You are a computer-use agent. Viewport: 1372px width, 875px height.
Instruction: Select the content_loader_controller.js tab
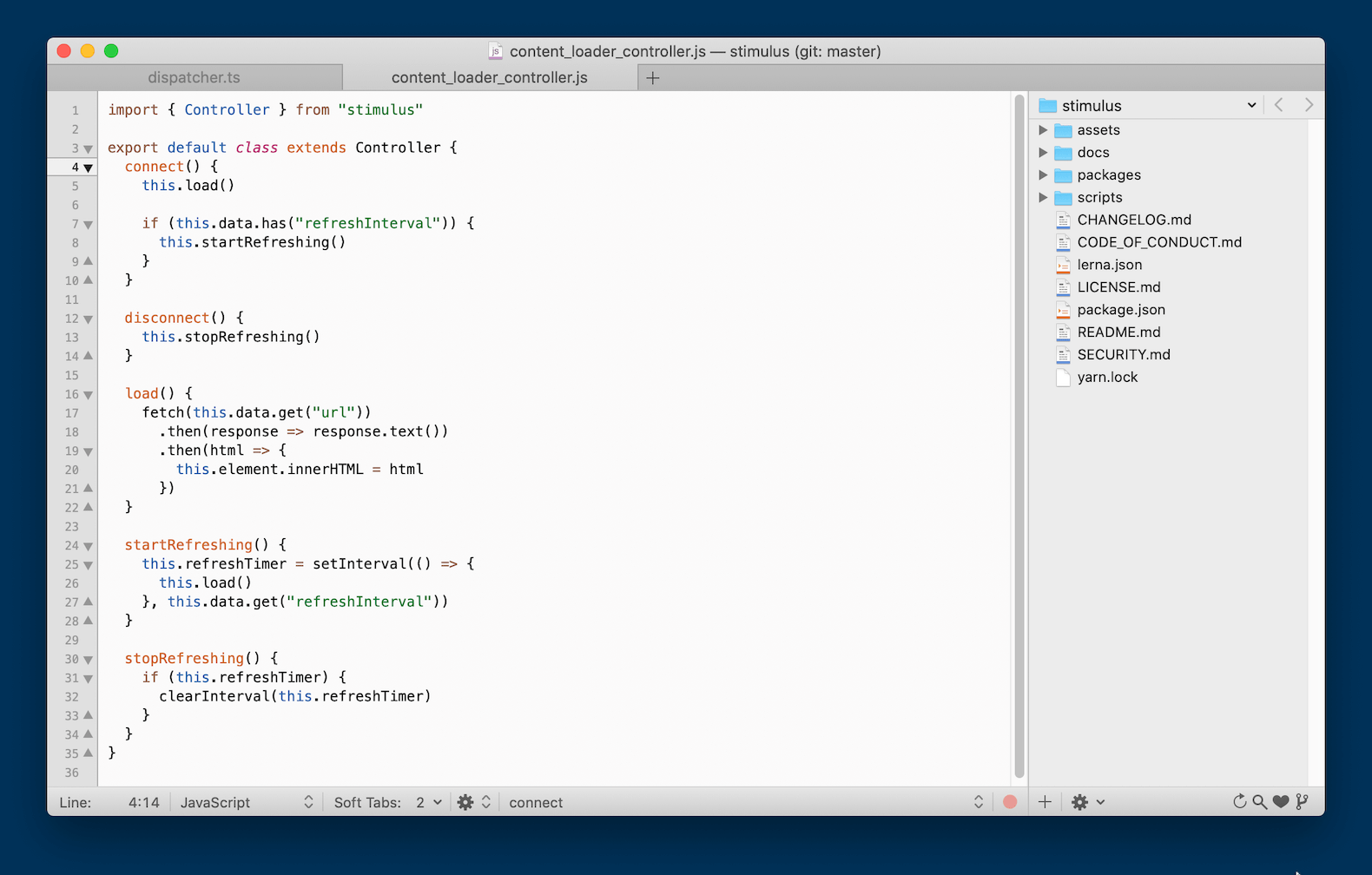click(x=489, y=78)
